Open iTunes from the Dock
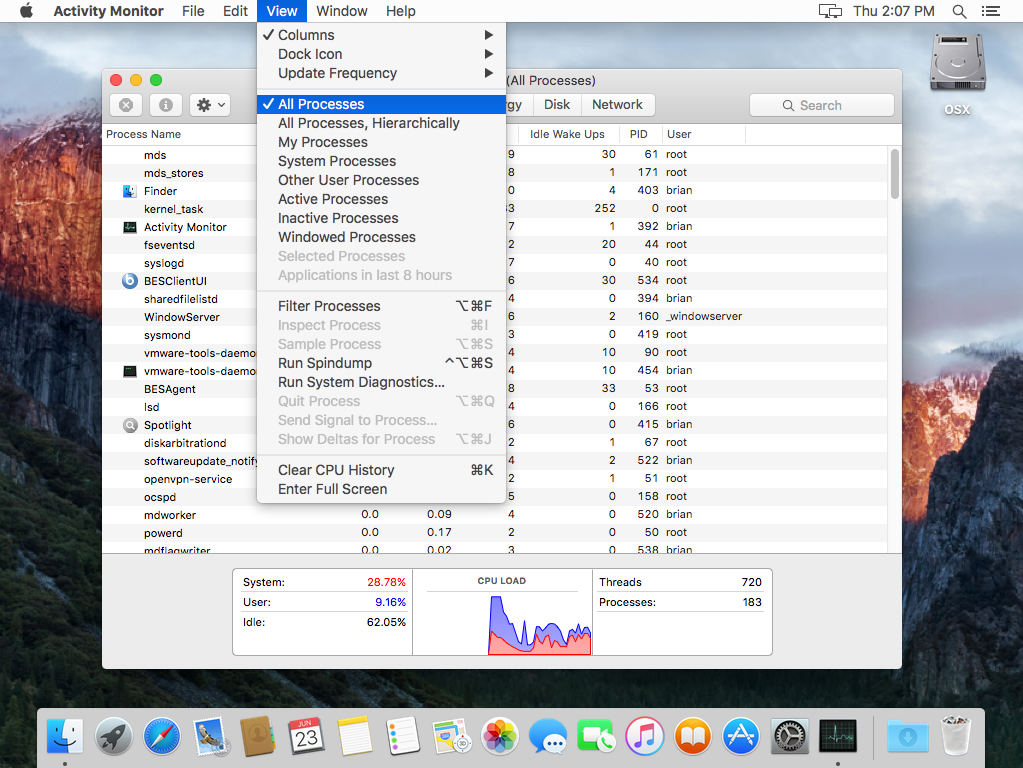 tap(645, 736)
